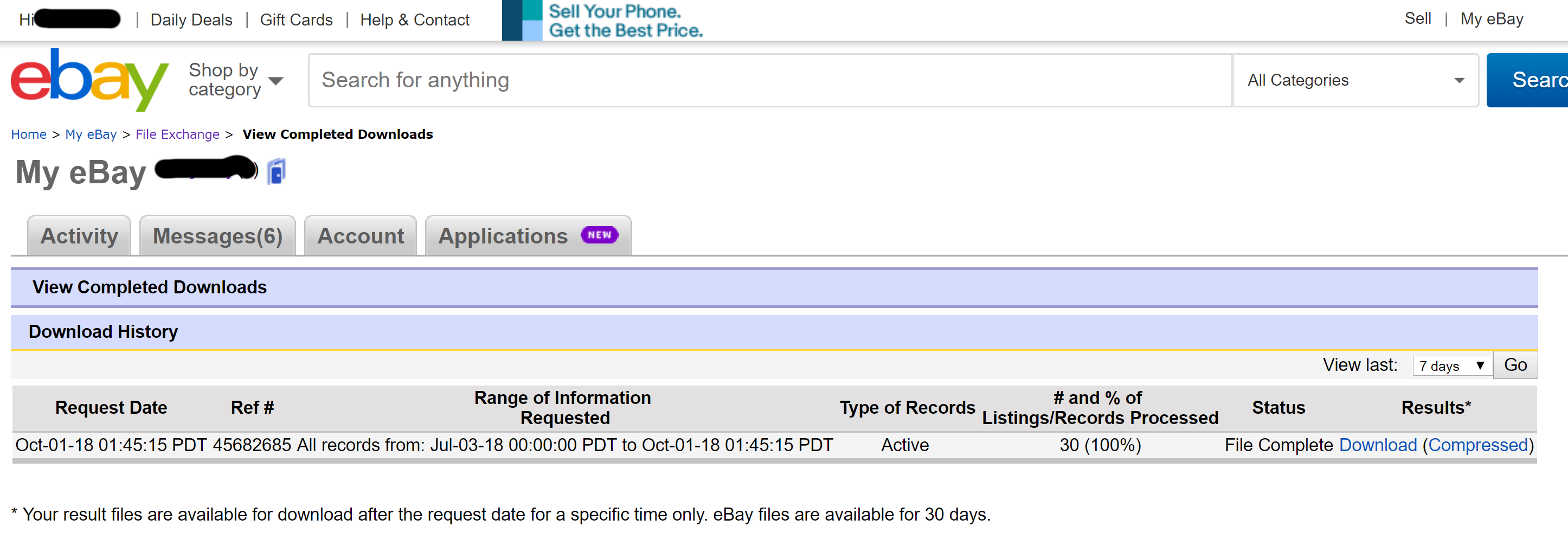Click the blue feedback badge next to My eBay
Screen dimensions: 1568x539
coord(277,171)
